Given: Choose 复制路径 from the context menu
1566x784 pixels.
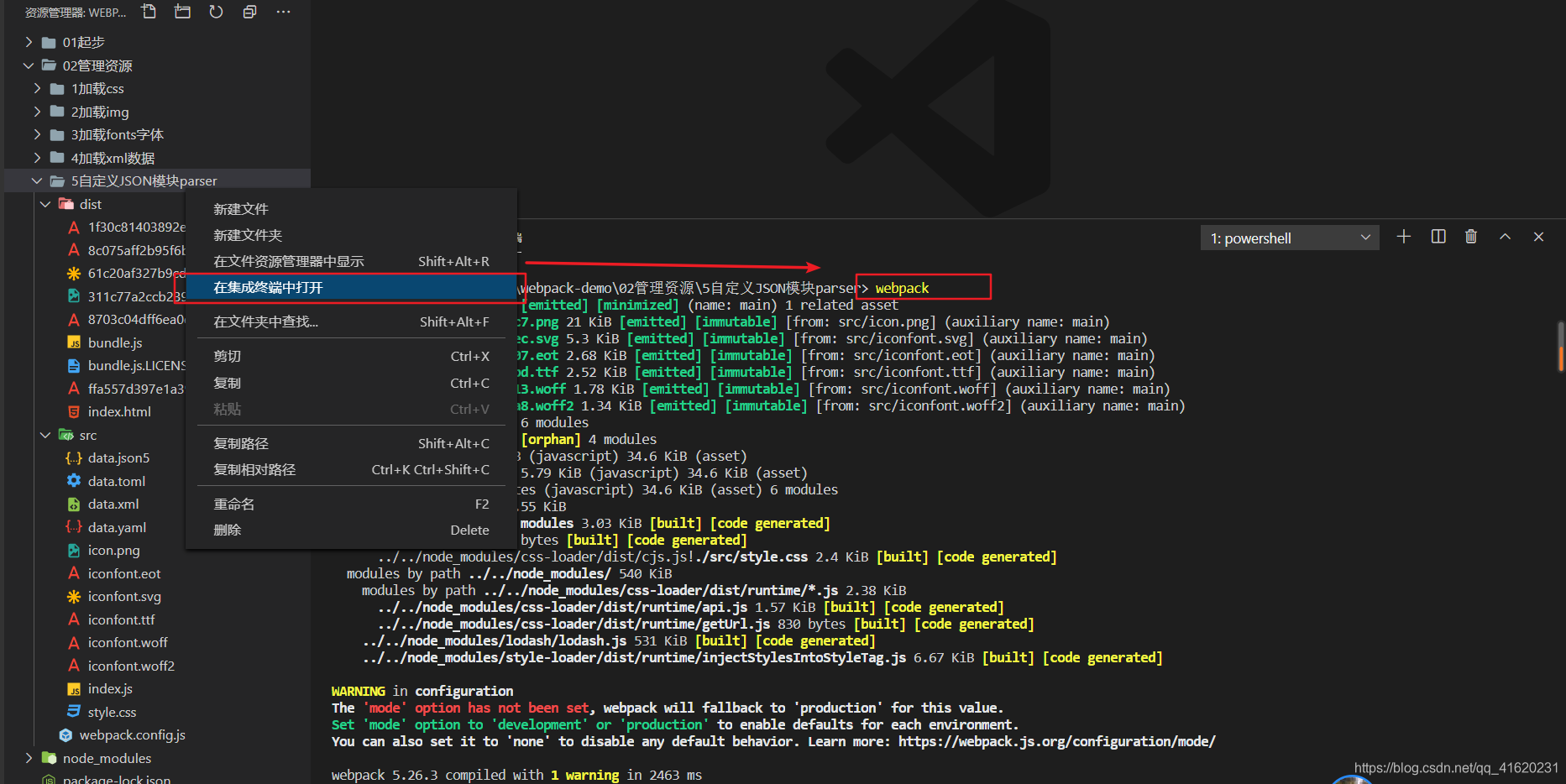Looking at the screenshot, I should pos(351,443).
